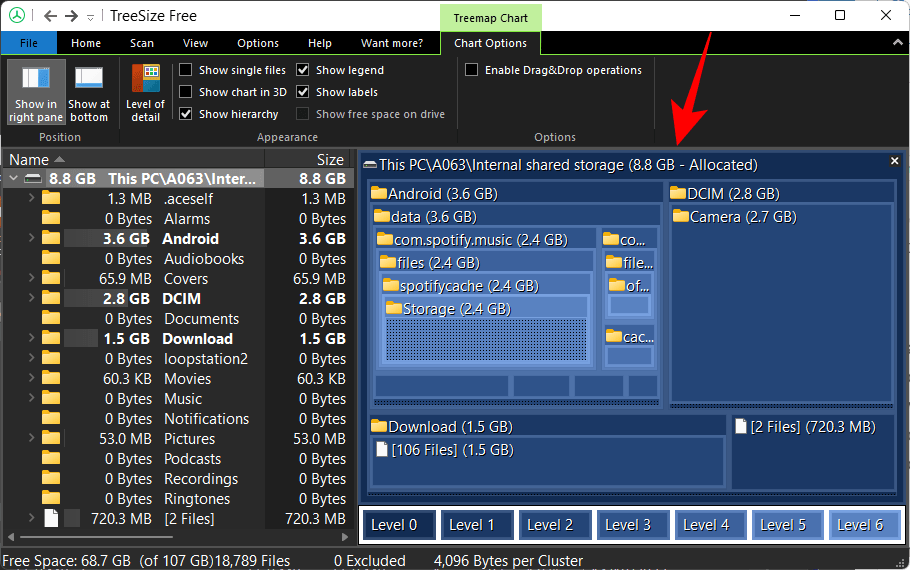The height and width of the screenshot is (570, 910).
Task: Expand the loopstation2 folder node
Action: (x=31, y=358)
